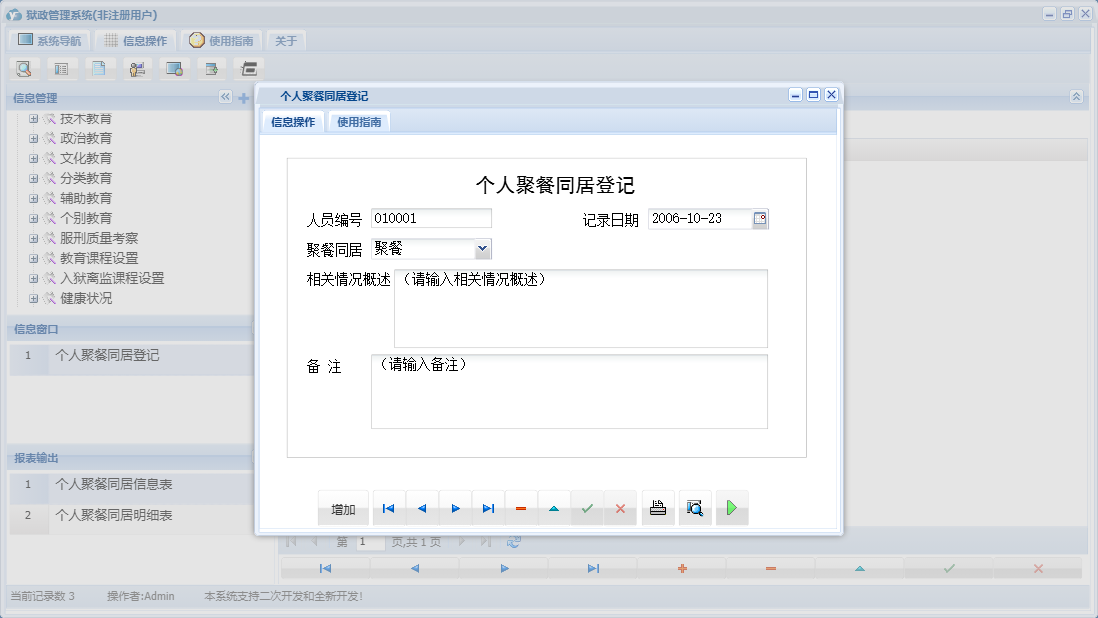Switch to the 使用指南 tab in the dialog
This screenshot has width=1098, height=618.
click(358, 119)
